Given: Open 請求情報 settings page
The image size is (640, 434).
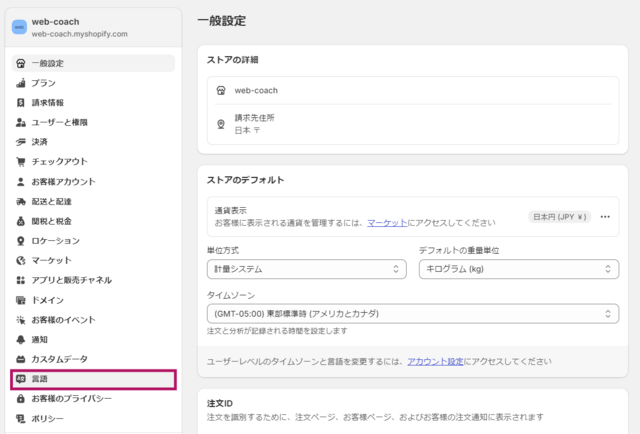Looking at the screenshot, I should (93, 102).
